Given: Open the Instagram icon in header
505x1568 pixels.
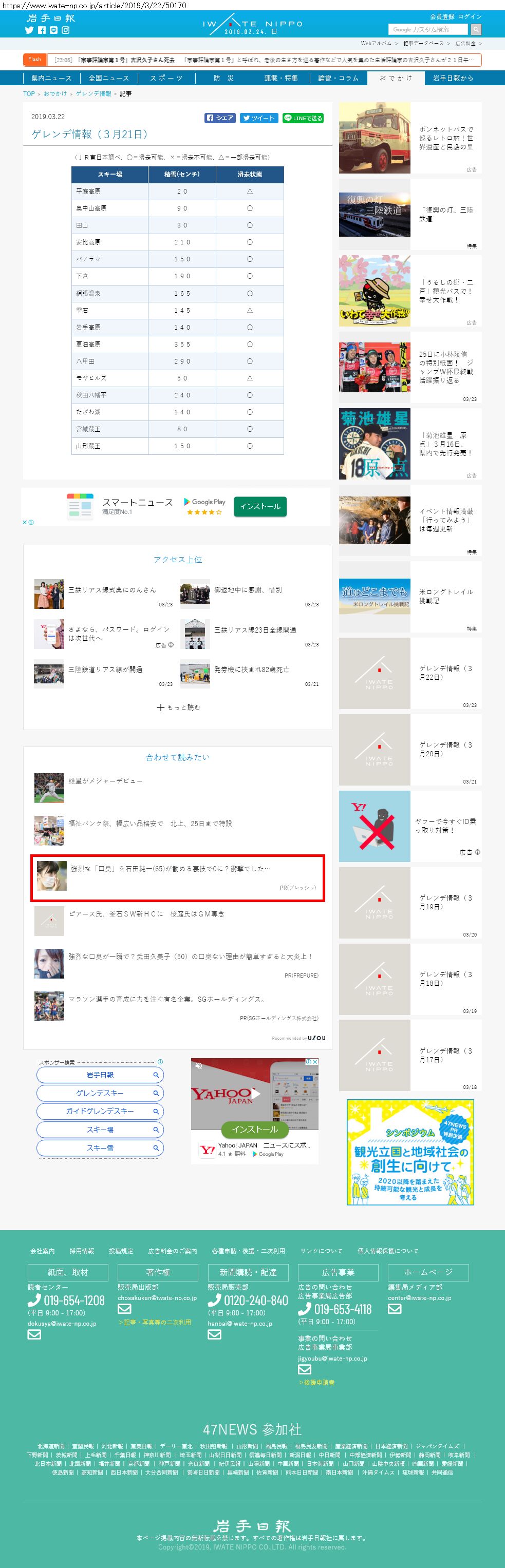Looking at the screenshot, I should [x=66, y=30].
